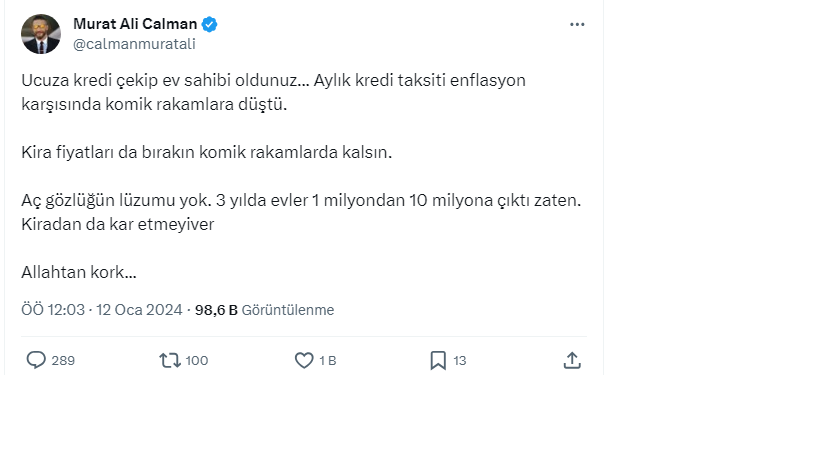Click the blue verified badge
837x463 pixels.
point(211,24)
